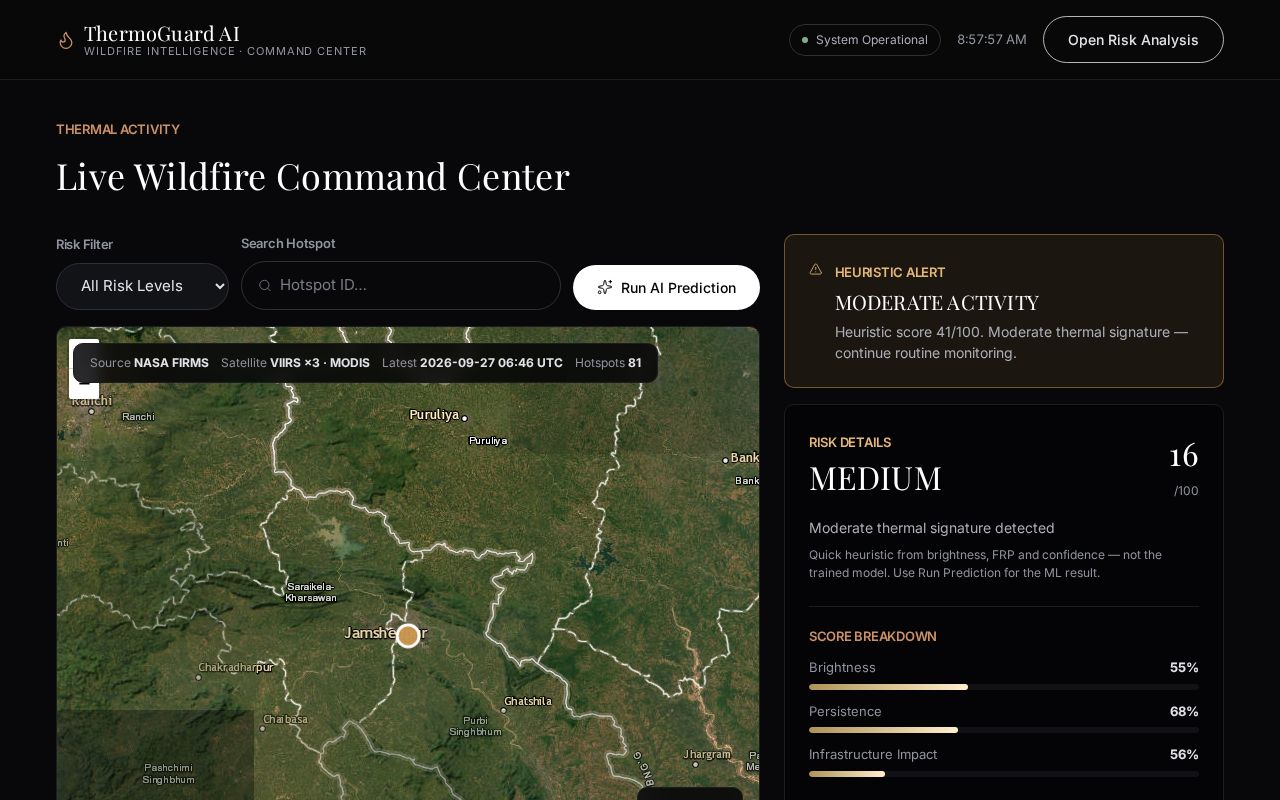This screenshot has height=800, width=1280.
Task: Click the Persistence score bar
Action: [x=1004, y=730]
